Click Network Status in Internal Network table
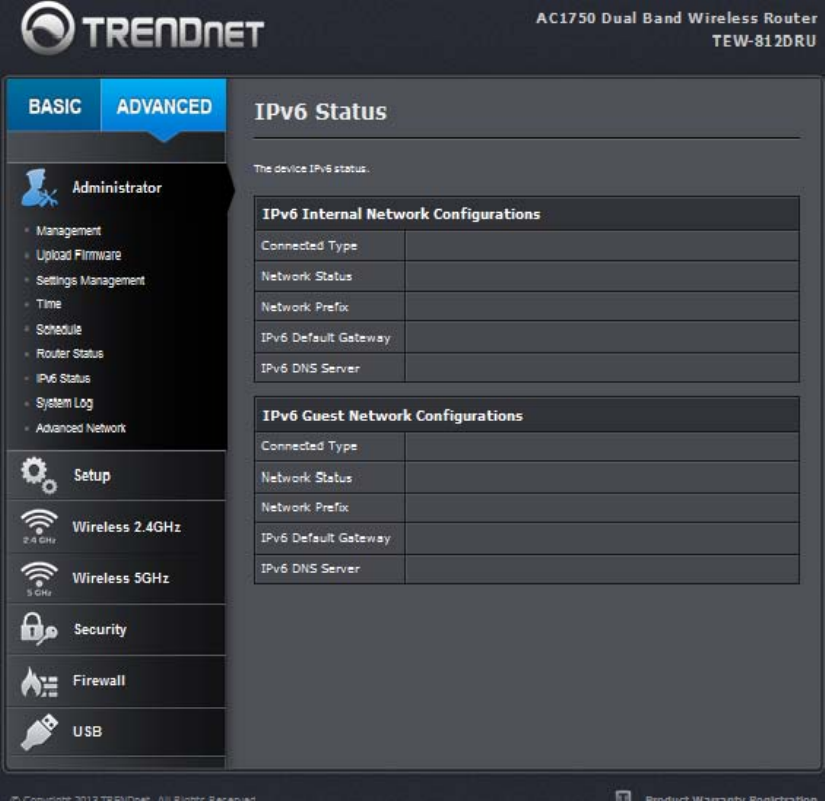The width and height of the screenshot is (825, 801). [306, 276]
